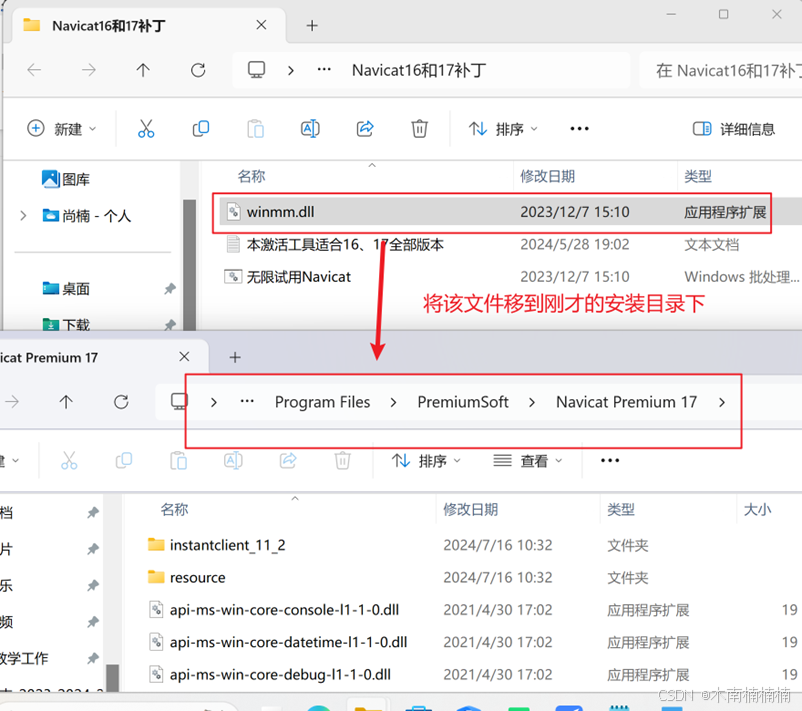This screenshot has width=802, height=711.
Task: Open 查看 view menu in lower window
Action: [528, 461]
